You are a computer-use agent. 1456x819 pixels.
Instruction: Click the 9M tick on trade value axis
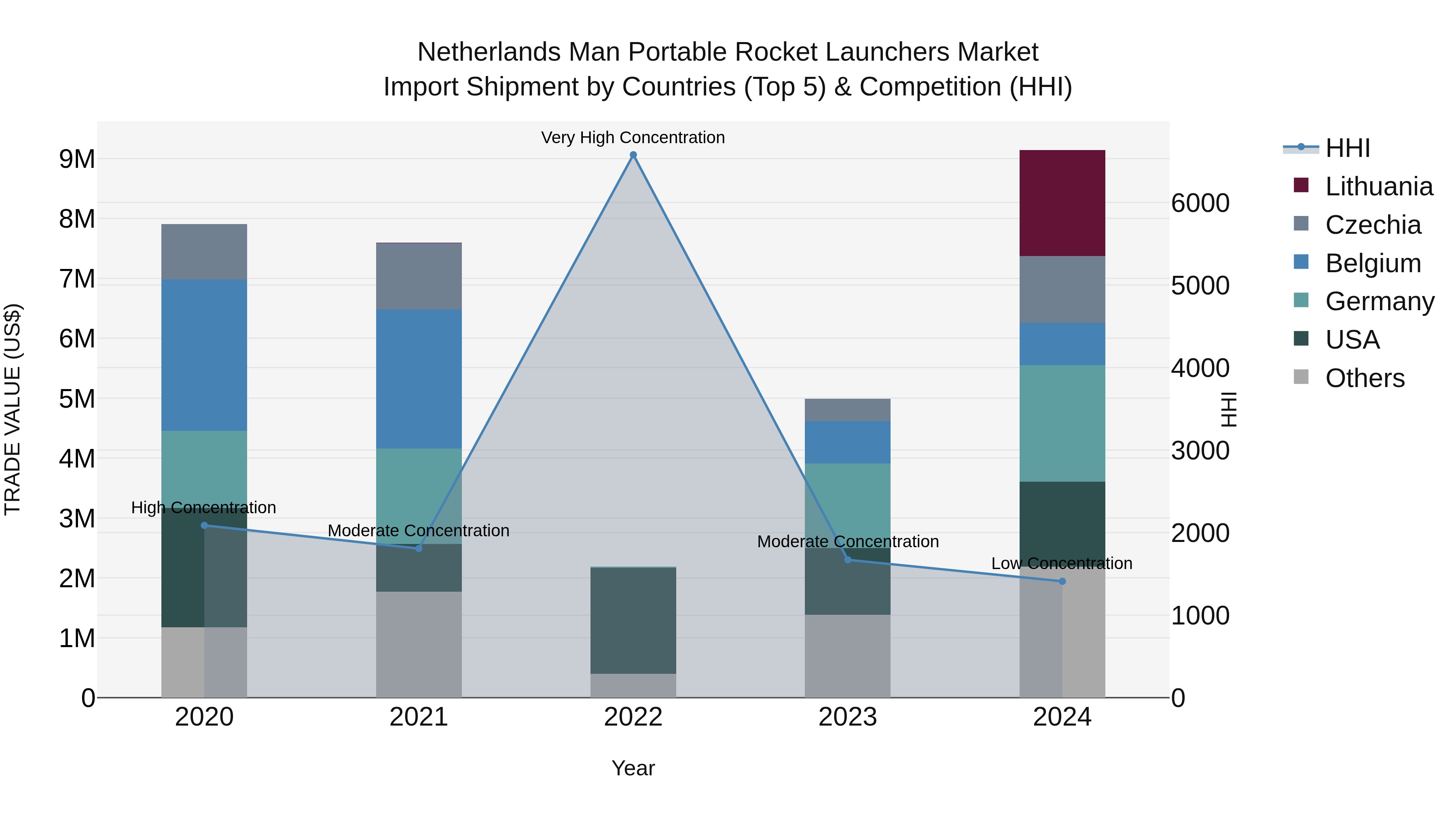(x=77, y=159)
